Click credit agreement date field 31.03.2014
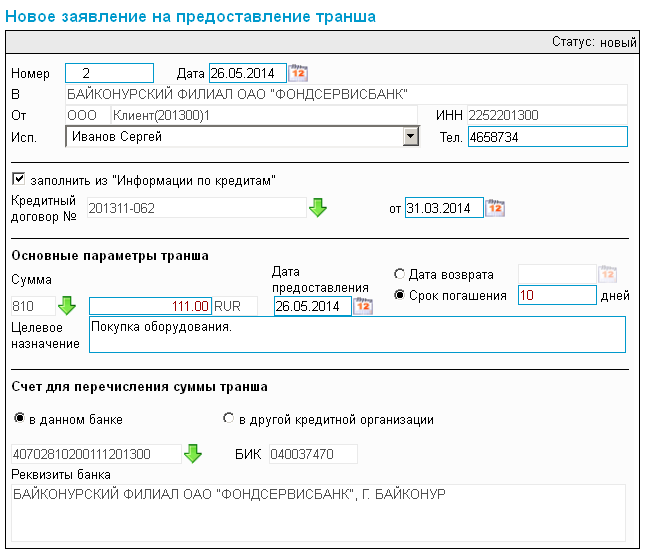This screenshot has height=554, width=646. [x=444, y=208]
